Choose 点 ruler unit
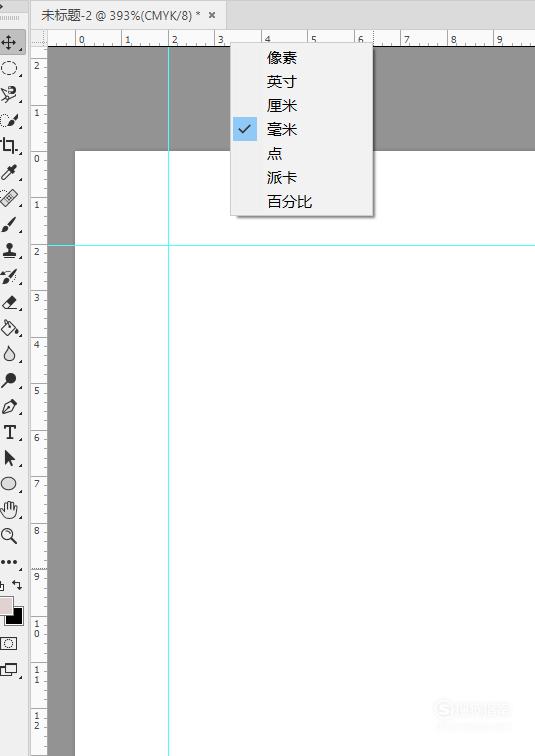 click(302, 153)
